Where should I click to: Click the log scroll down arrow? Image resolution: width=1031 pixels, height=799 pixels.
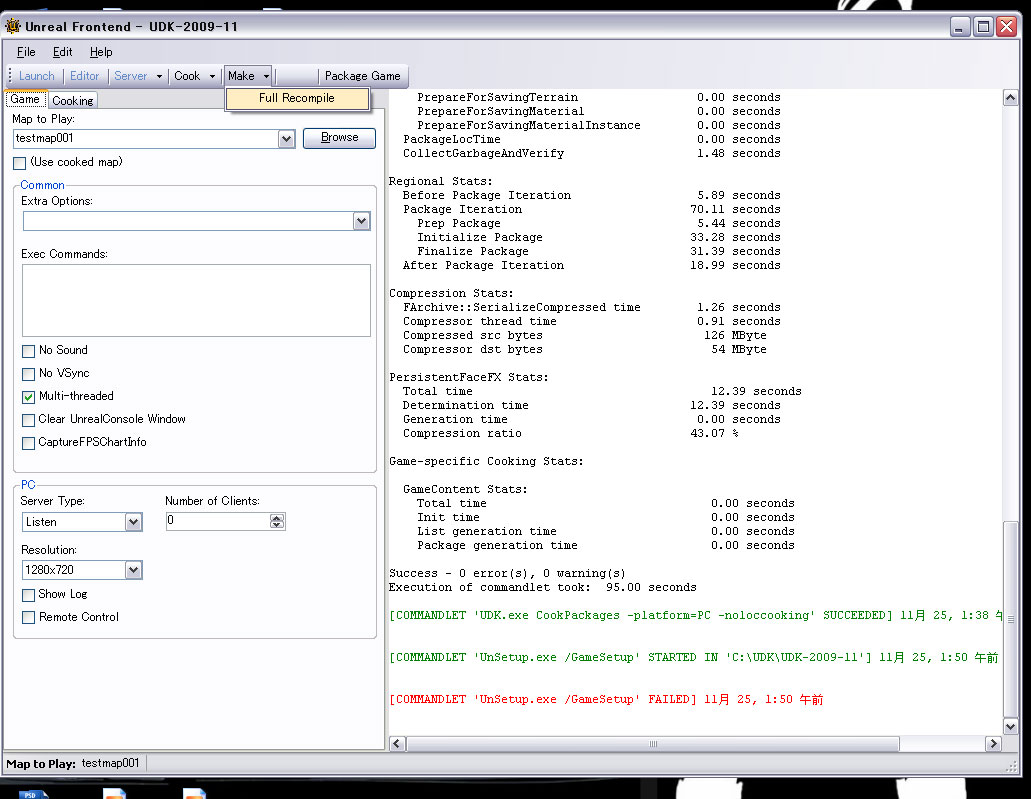point(1011,726)
